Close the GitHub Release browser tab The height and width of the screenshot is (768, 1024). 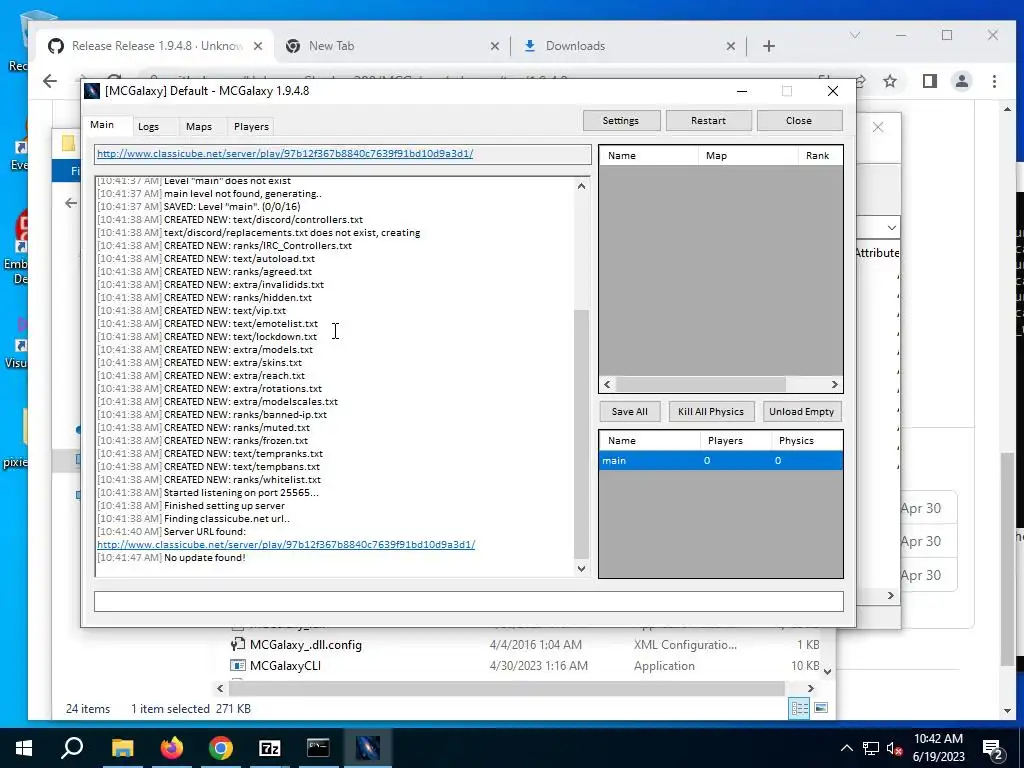tap(258, 46)
